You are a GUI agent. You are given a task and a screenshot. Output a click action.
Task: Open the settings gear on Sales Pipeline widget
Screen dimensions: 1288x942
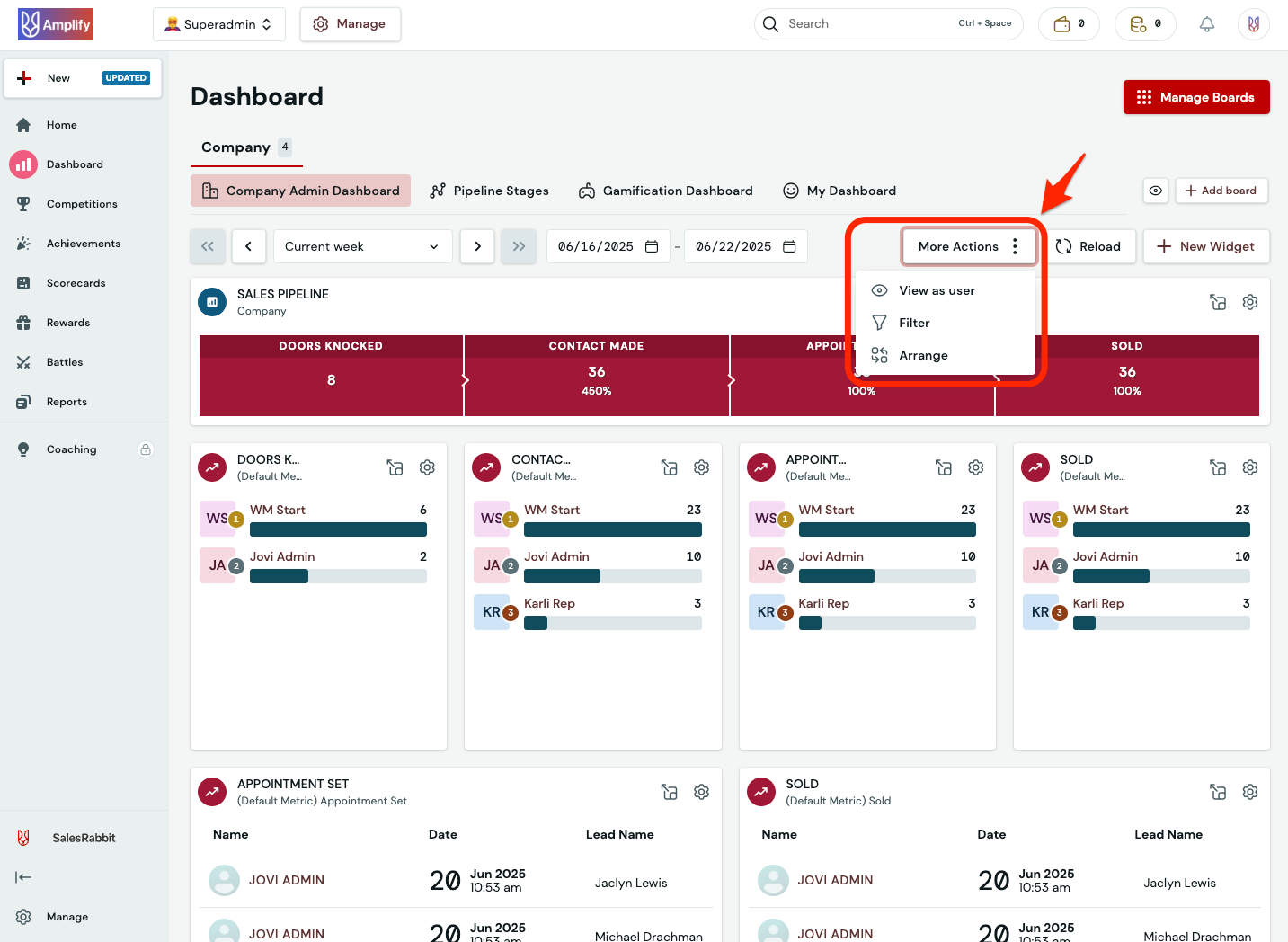[x=1250, y=302]
